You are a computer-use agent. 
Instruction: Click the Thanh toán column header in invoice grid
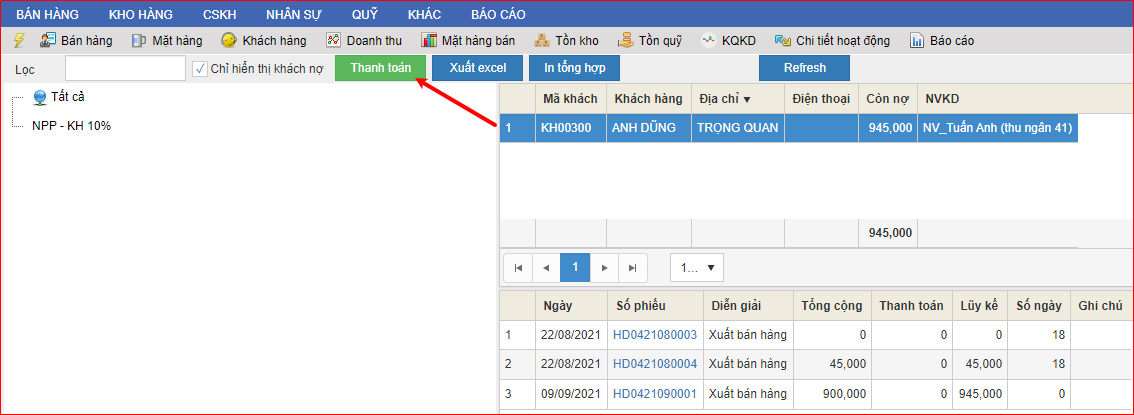pos(911,306)
